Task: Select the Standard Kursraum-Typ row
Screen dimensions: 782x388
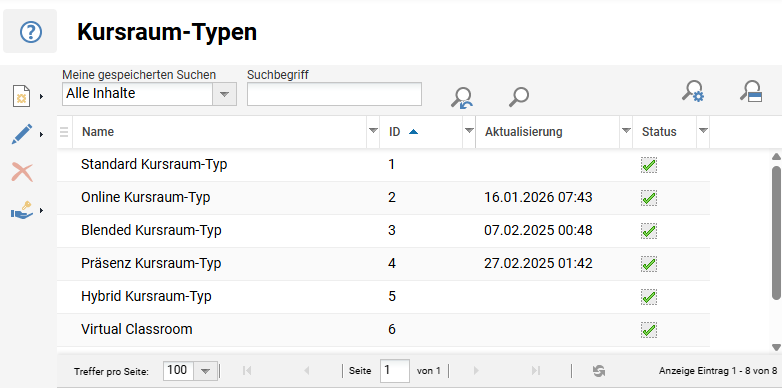Action: (383, 165)
